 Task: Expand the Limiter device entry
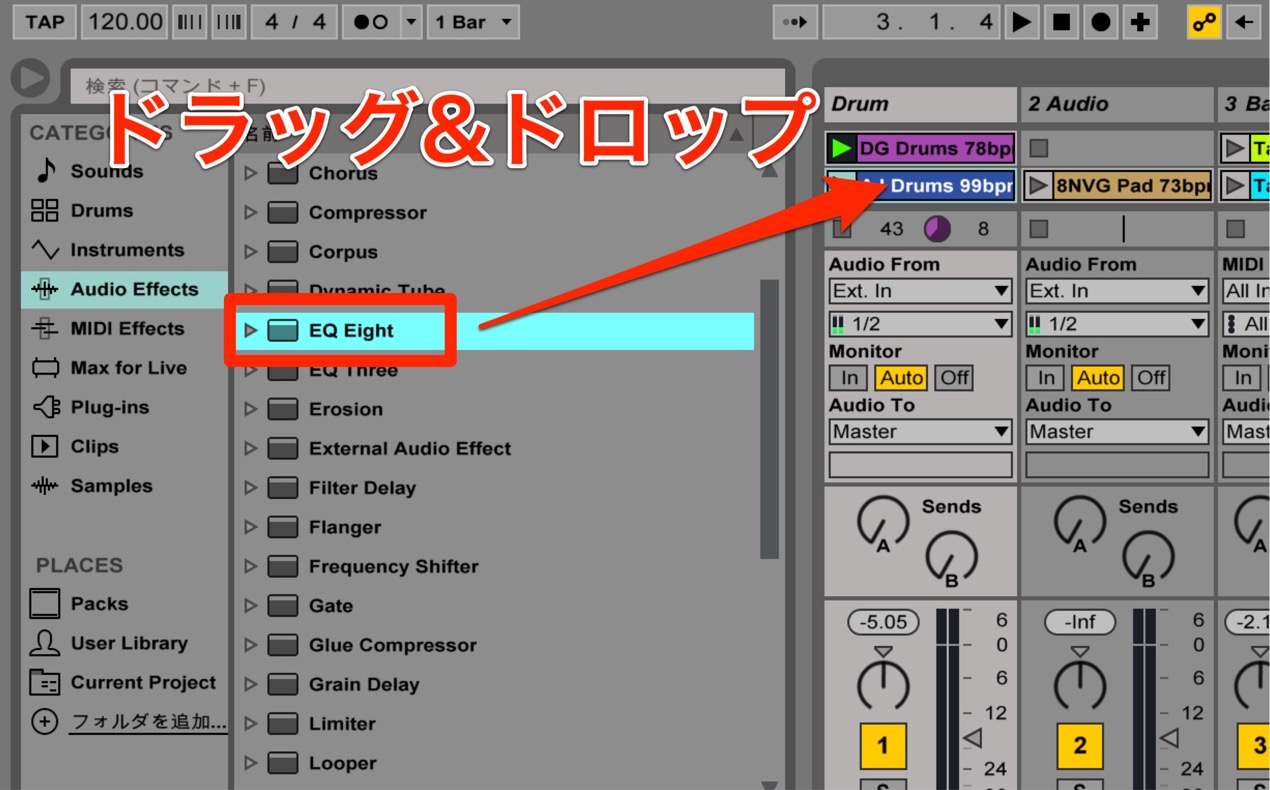tap(250, 723)
